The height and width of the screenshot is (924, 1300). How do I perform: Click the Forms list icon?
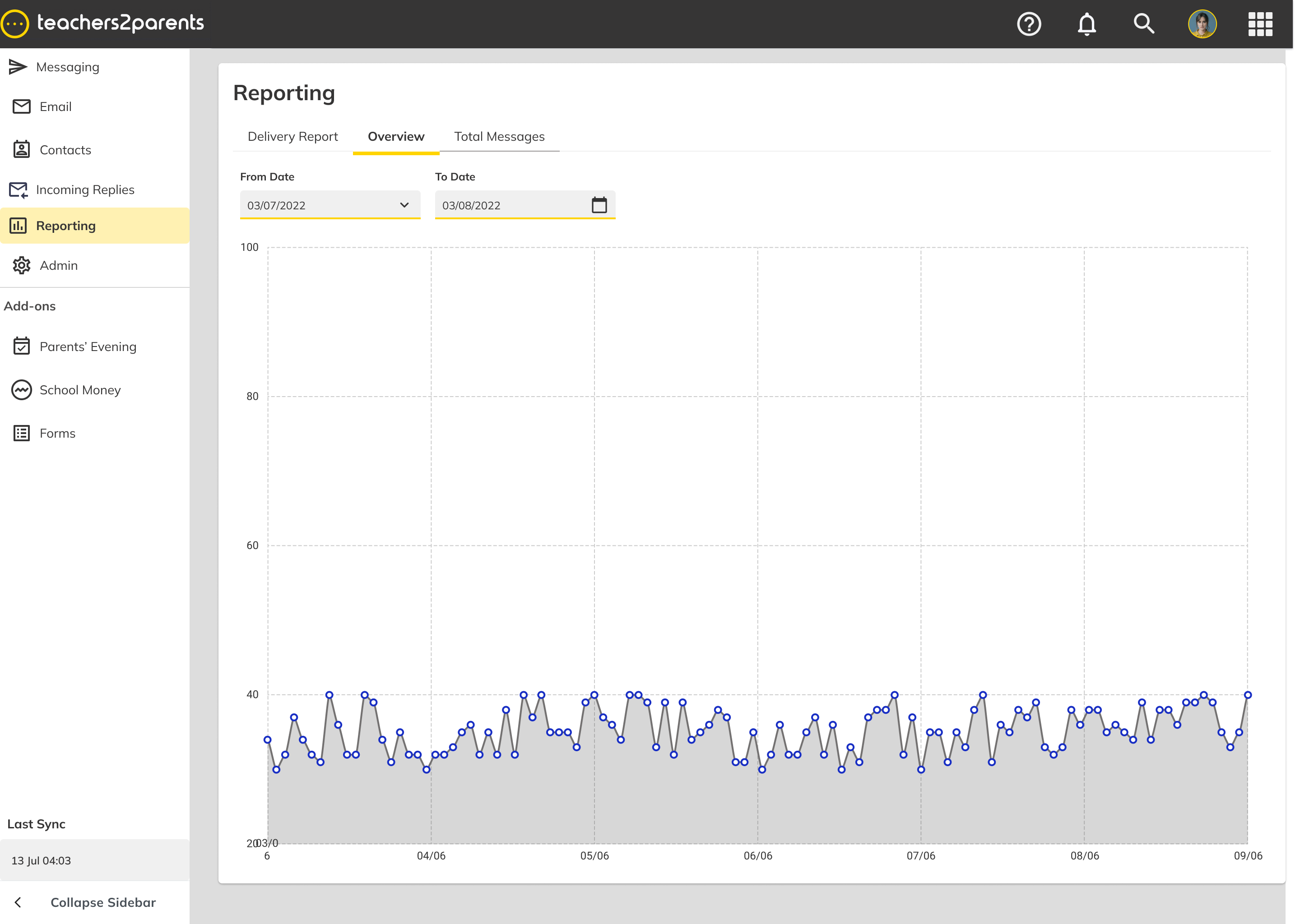[x=22, y=433]
